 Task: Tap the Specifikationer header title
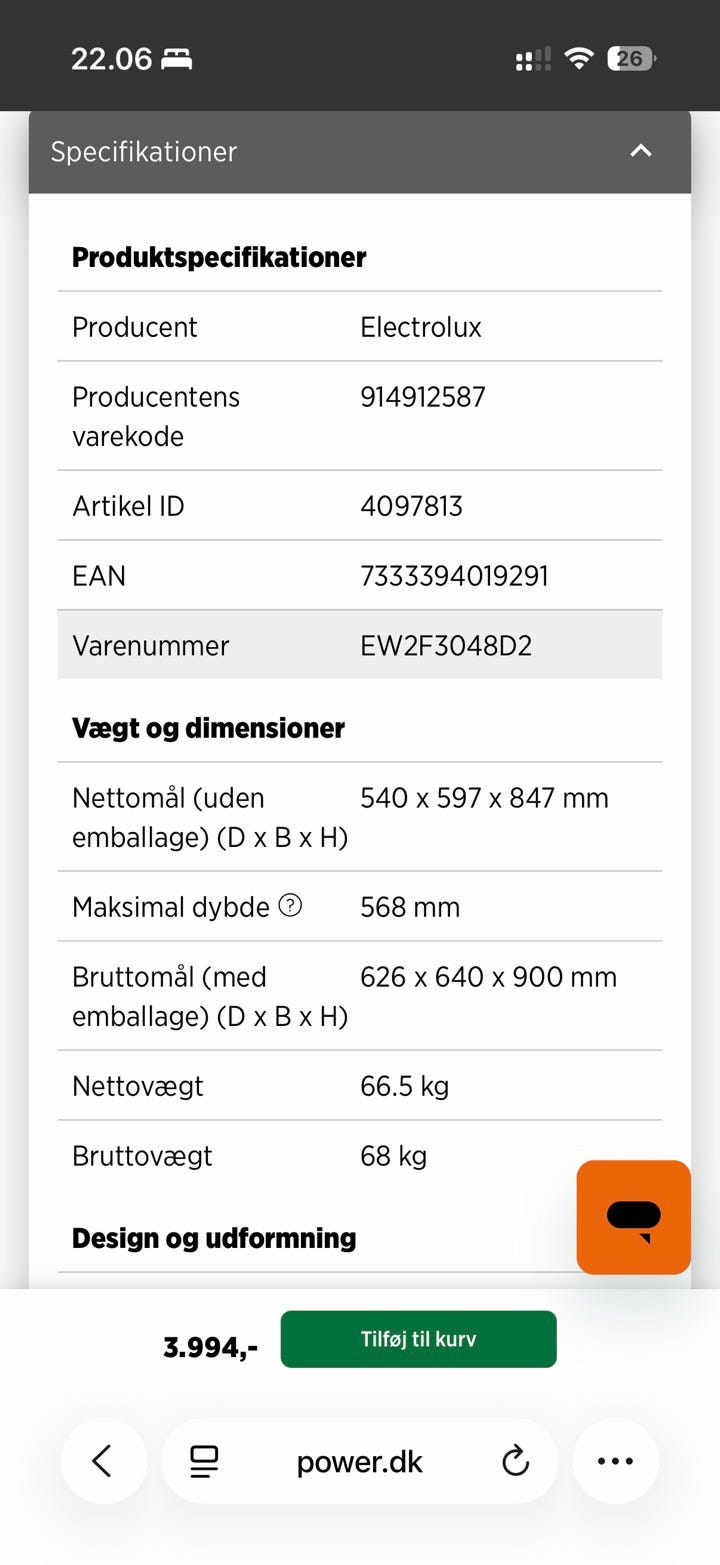[x=144, y=152]
